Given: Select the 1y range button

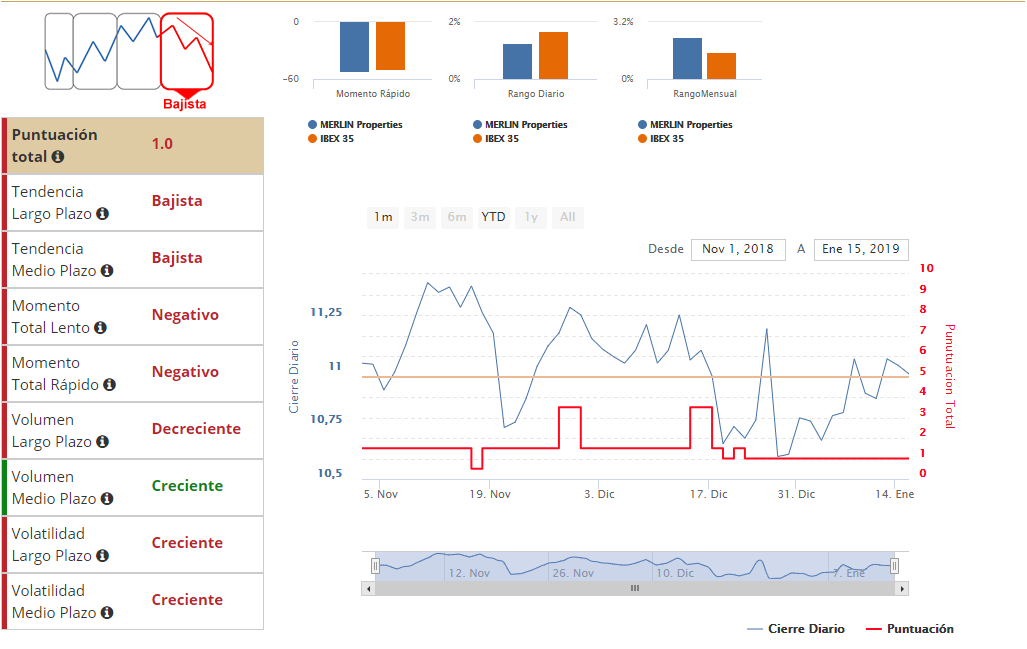Looking at the screenshot, I should [531, 217].
